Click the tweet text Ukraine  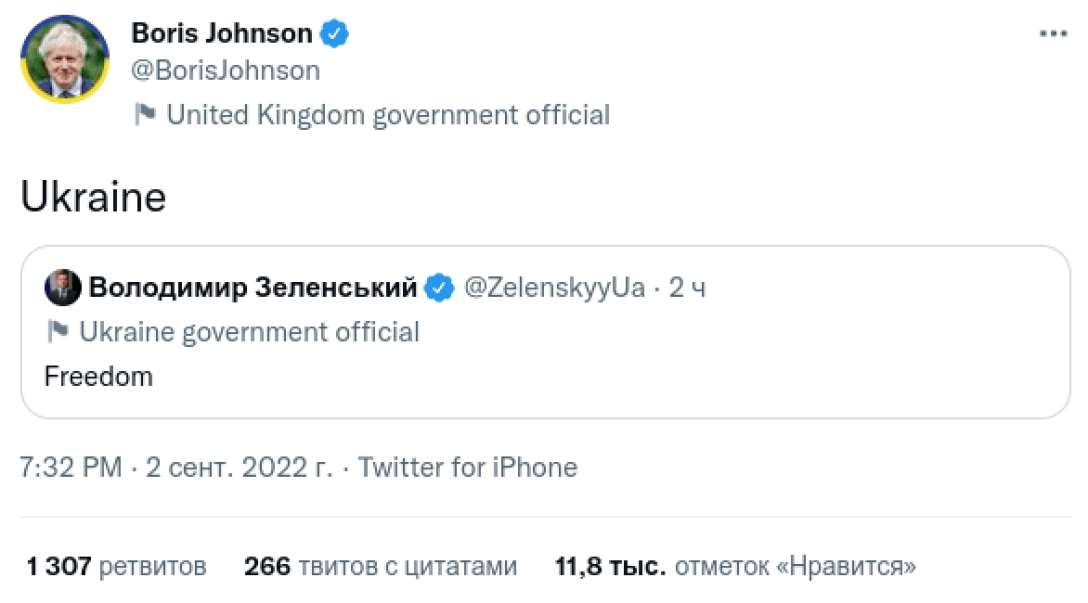coord(93,196)
